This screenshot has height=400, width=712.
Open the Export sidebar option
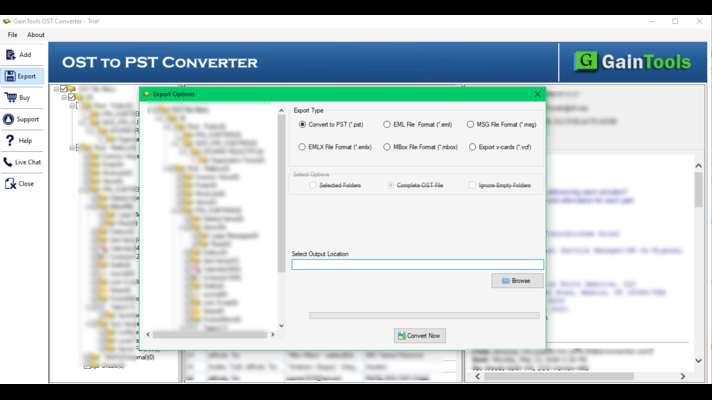22,76
